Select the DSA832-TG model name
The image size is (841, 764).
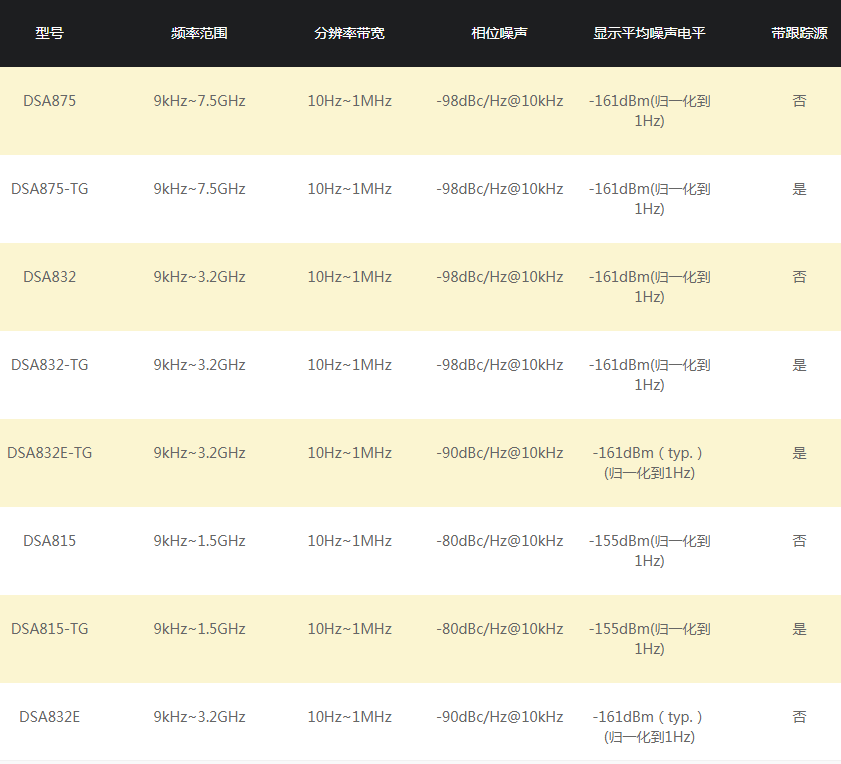click(x=49, y=365)
